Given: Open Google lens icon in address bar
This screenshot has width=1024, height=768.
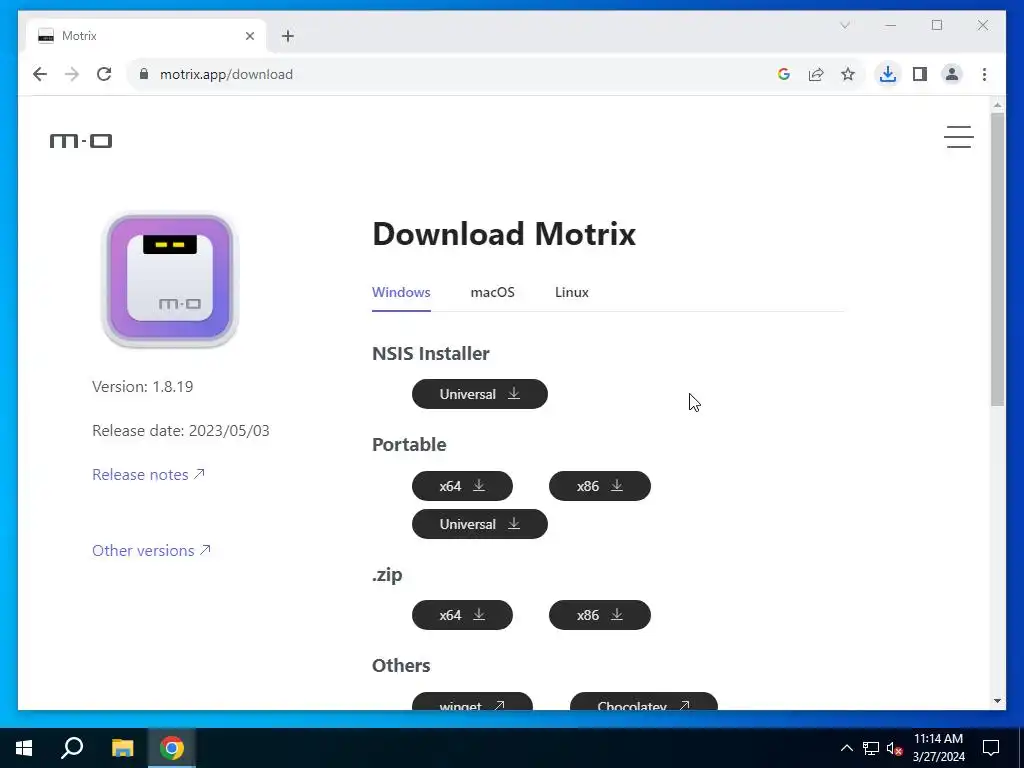Looking at the screenshot, I should coord(784,74).
